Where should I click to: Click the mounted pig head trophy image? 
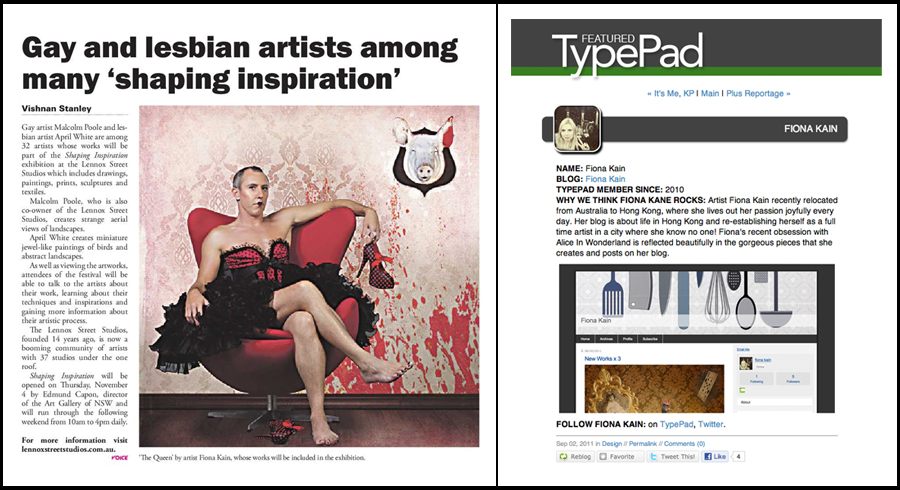coord(424,155)
